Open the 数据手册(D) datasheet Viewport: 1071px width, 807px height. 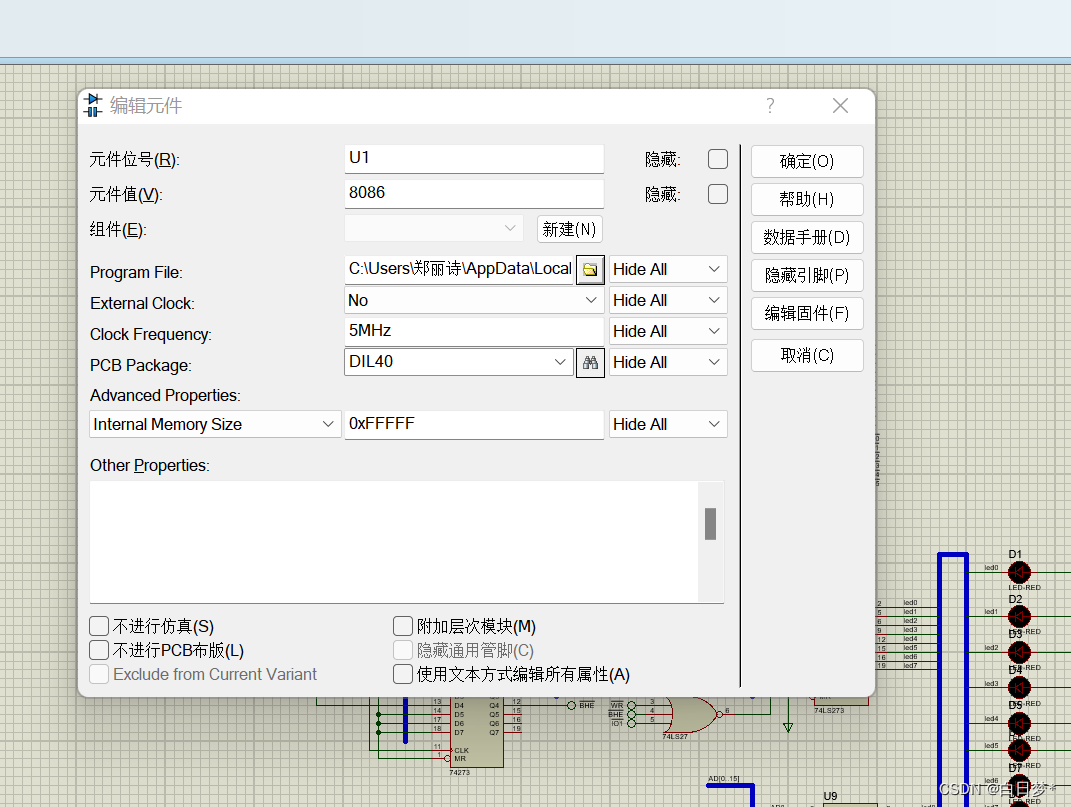(x=807, y=237)
